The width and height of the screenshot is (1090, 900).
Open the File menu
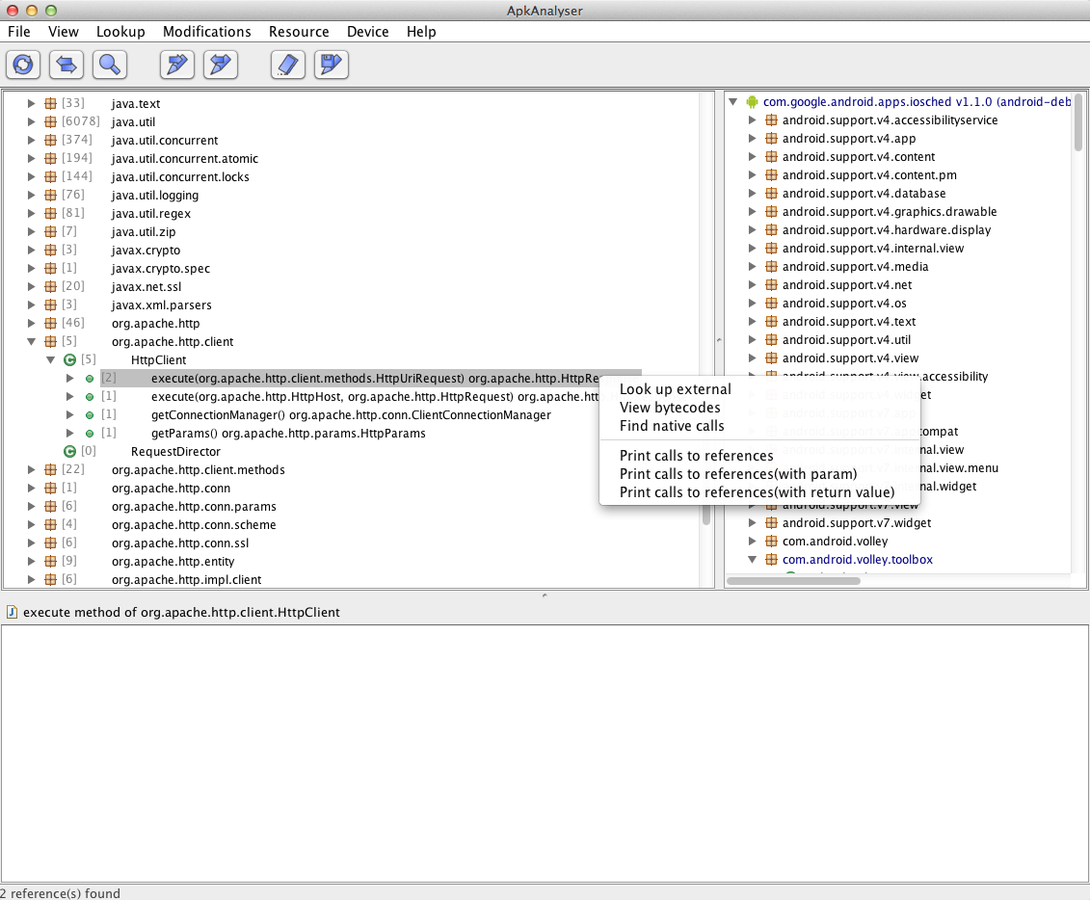click(19, 32)
